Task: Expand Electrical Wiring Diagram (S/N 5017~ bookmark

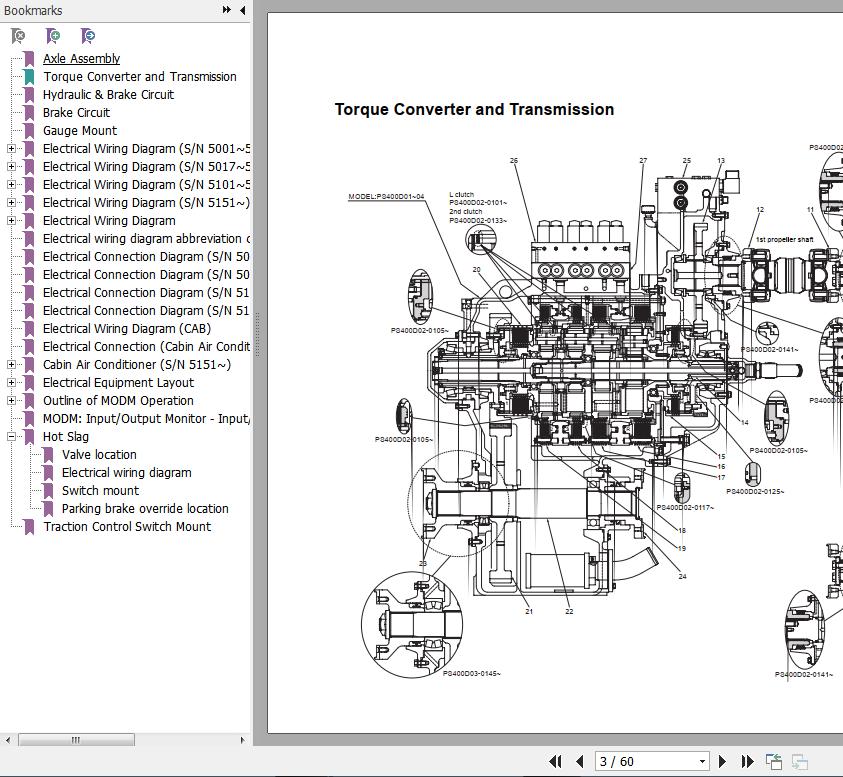Action: [11, 167]
